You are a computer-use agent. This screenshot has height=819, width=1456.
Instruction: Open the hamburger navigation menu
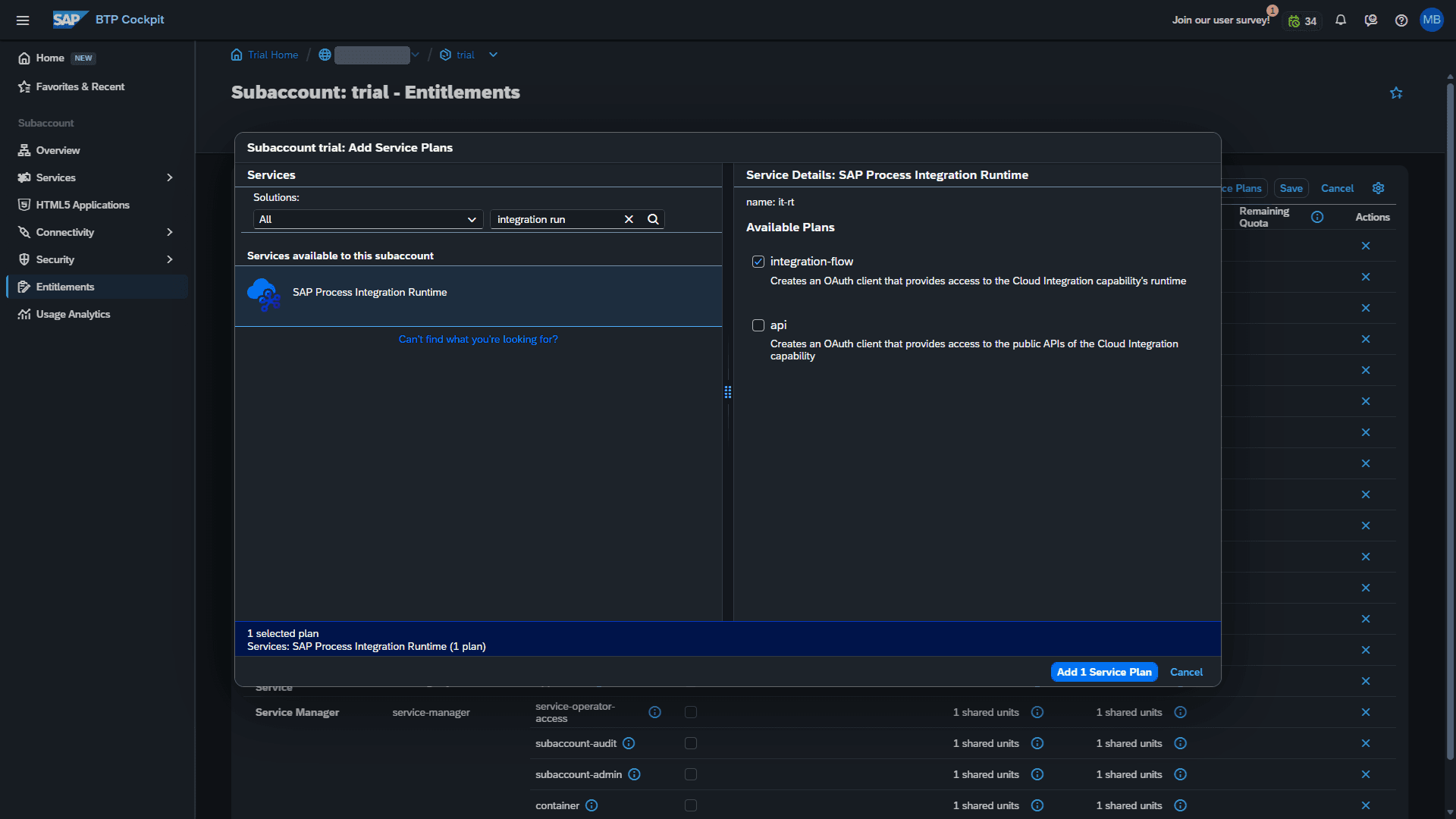tap(23, 20)
